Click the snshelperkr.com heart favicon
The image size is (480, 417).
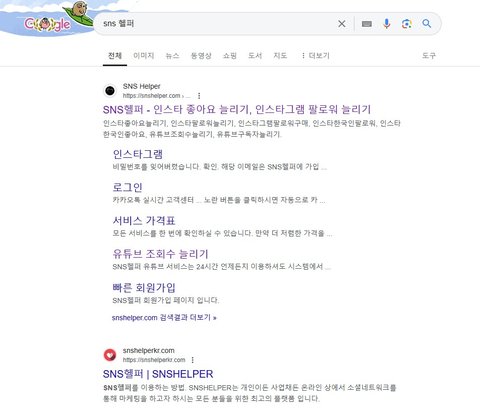[110, 355]
